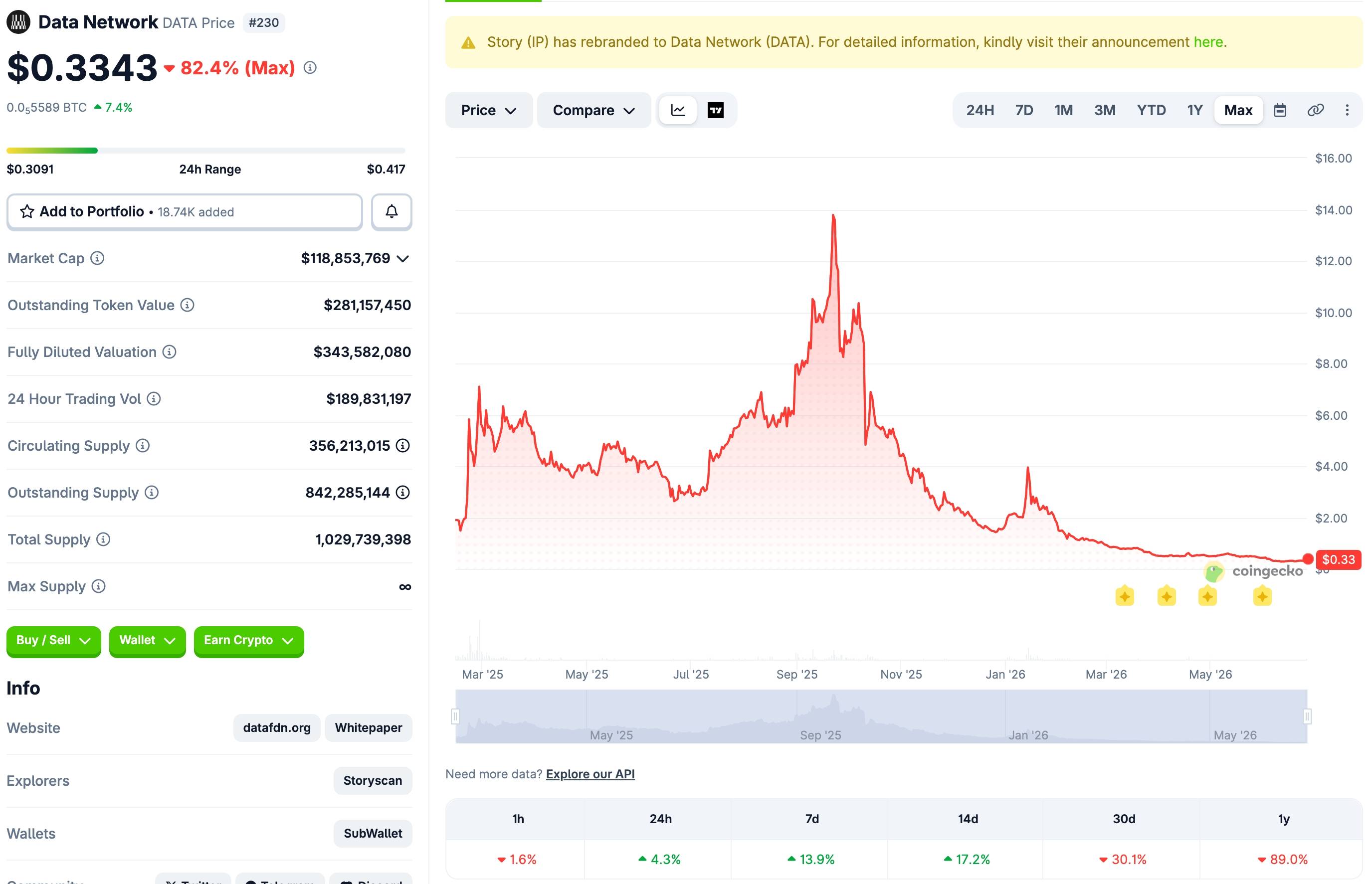
Task: Select the Max chart range
Action: click(1238, 110)
